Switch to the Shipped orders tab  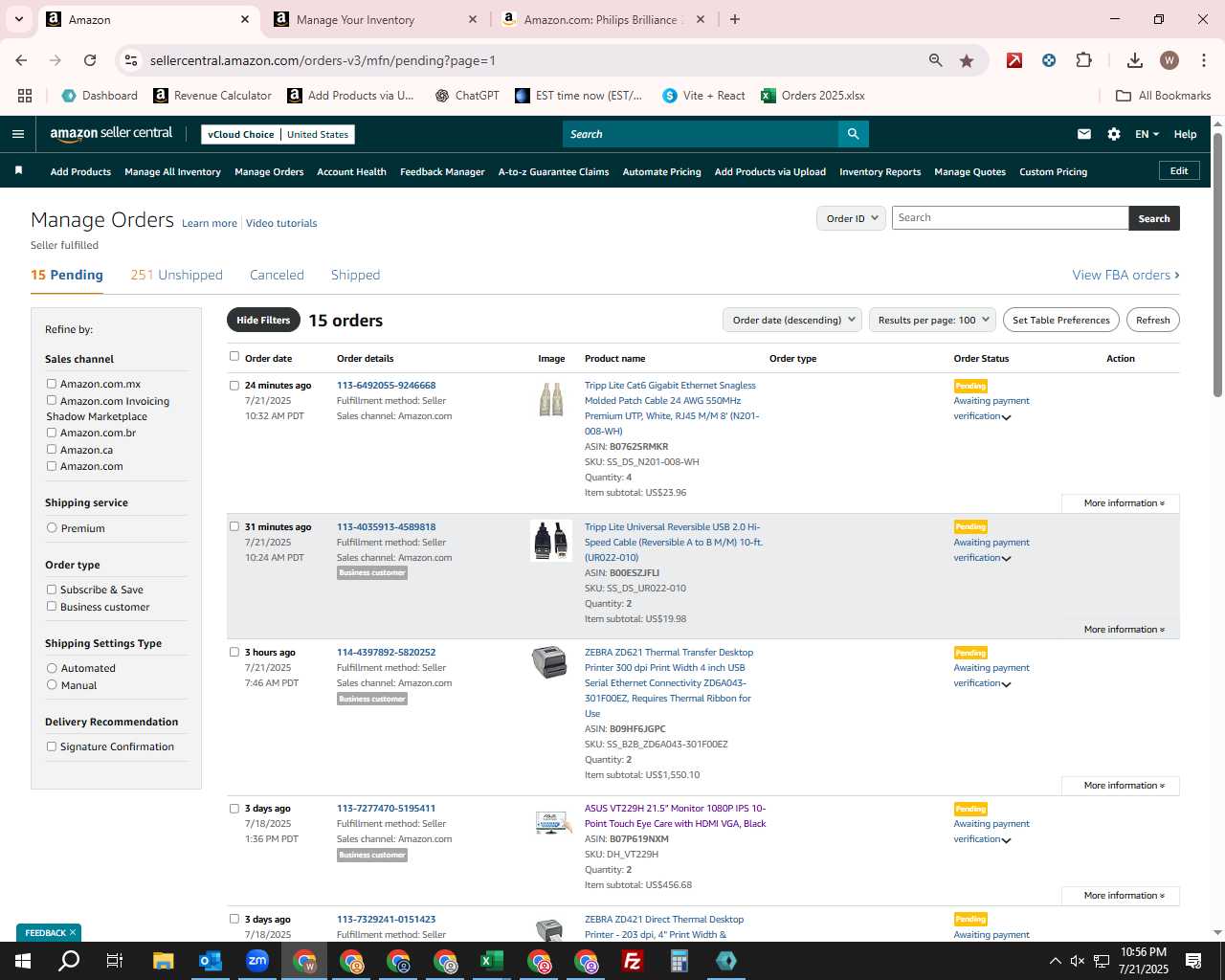coord(355,275)
